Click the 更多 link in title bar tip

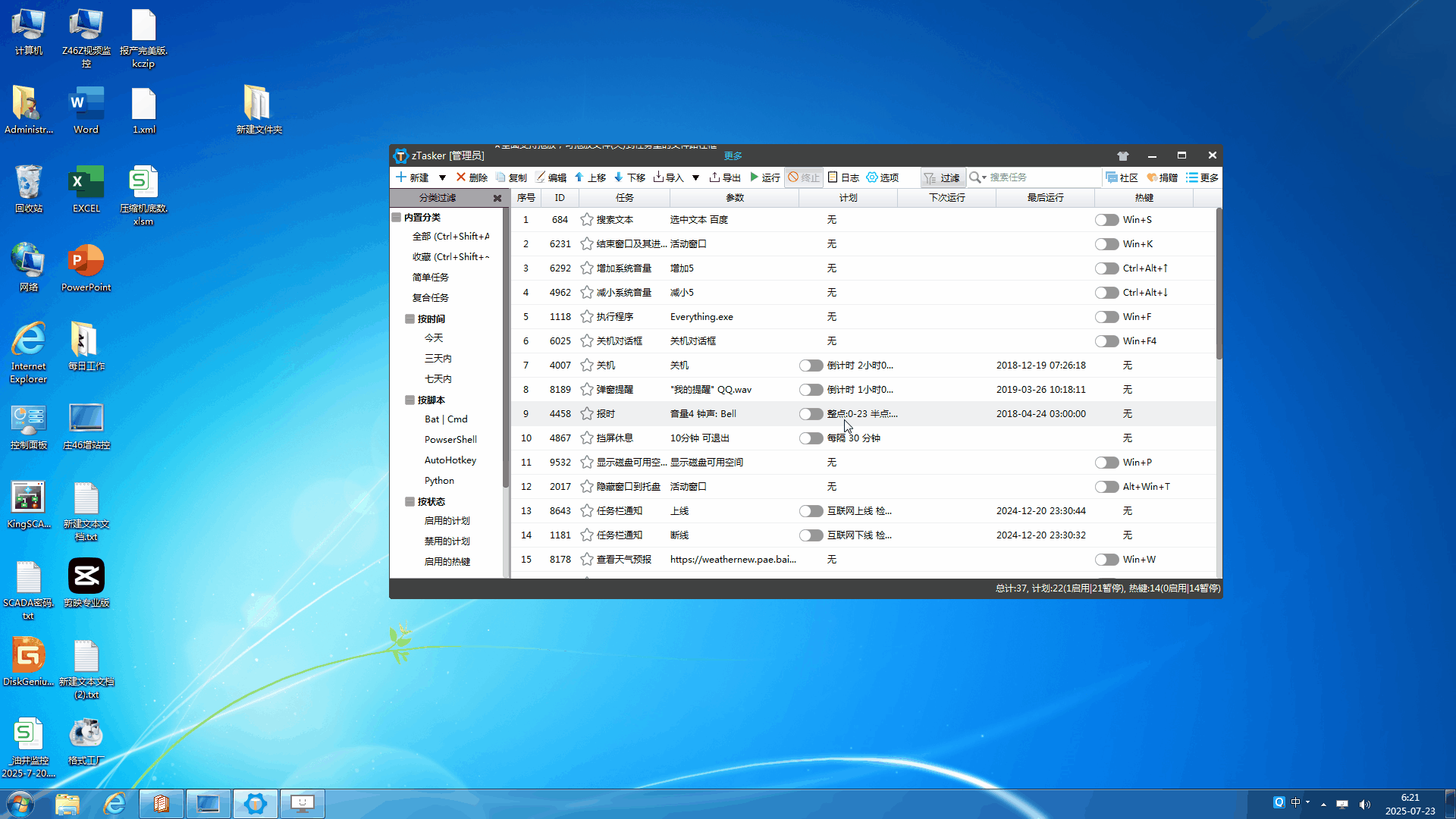coord(733,155)
